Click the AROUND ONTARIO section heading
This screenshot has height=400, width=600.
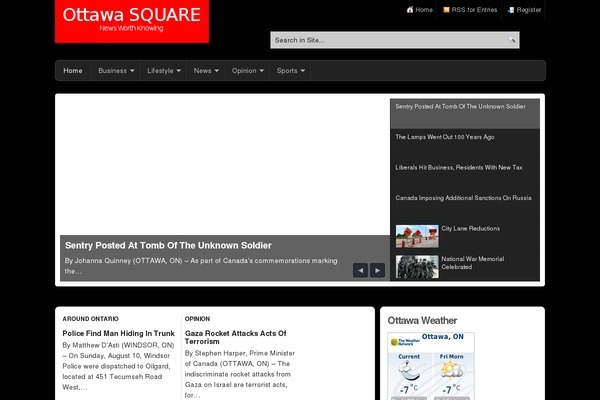click(x=91, y=319)
